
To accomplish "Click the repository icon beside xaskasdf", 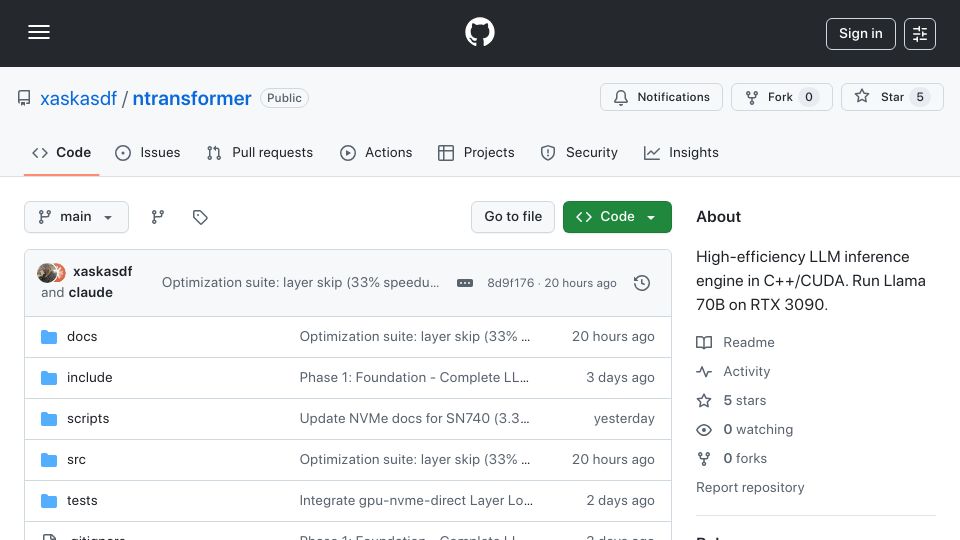I will pos(24,98).
